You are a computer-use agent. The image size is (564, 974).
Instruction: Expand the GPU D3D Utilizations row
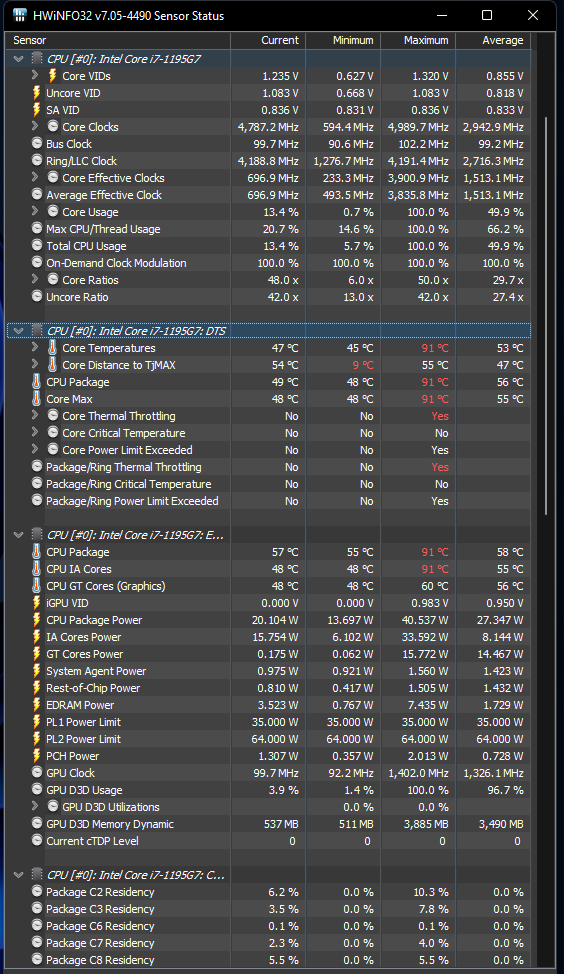click(35, 806)
